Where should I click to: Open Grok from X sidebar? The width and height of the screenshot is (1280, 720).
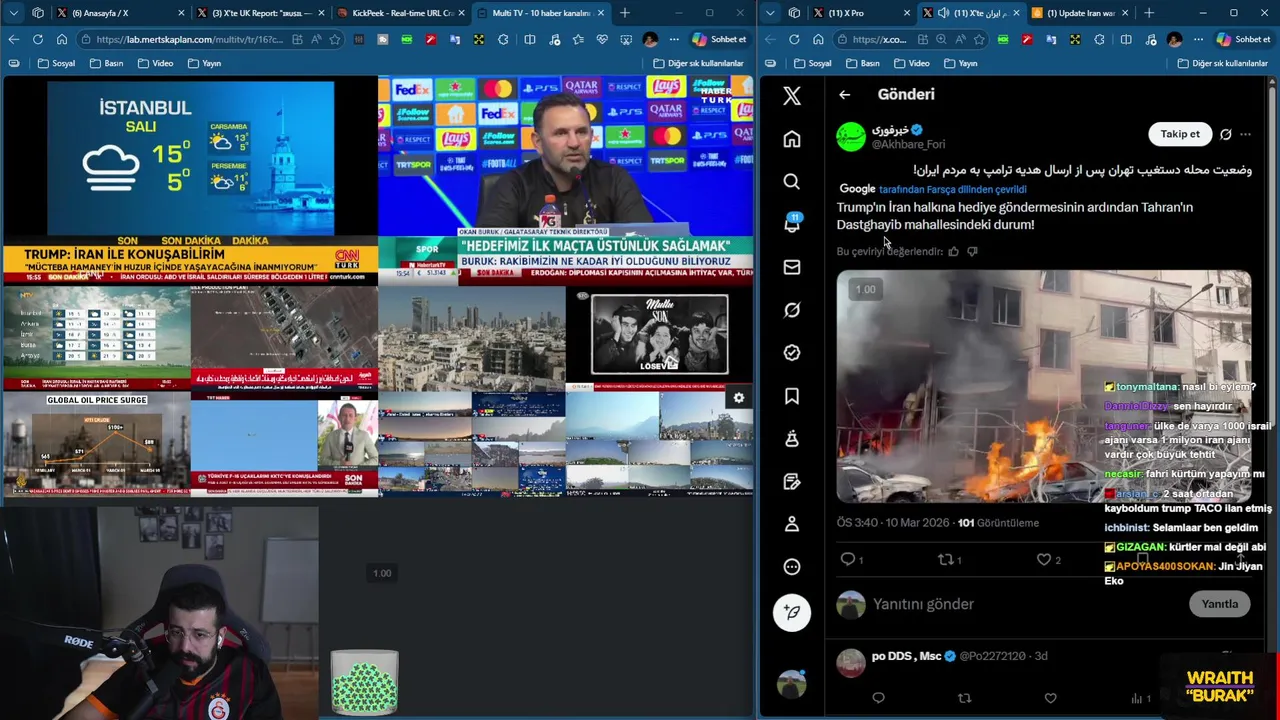[x=792, y=310]
